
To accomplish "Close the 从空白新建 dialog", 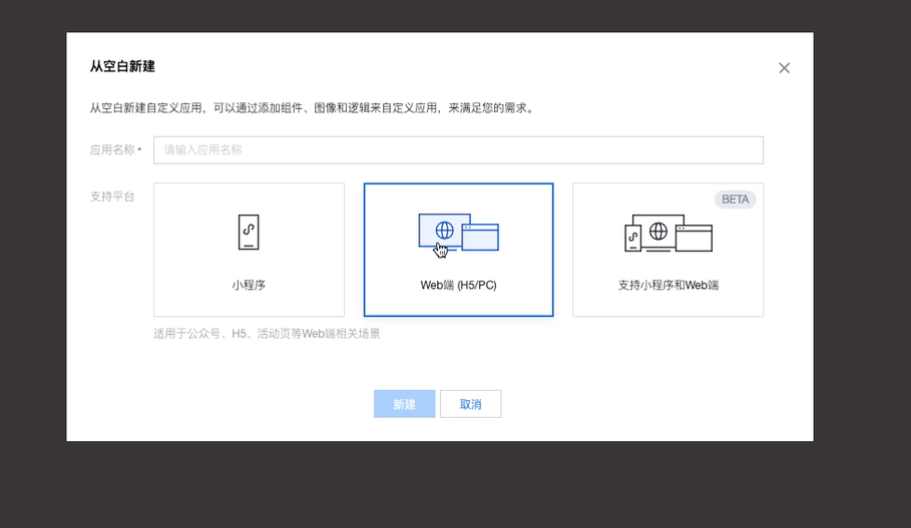I will coord(784,68).
